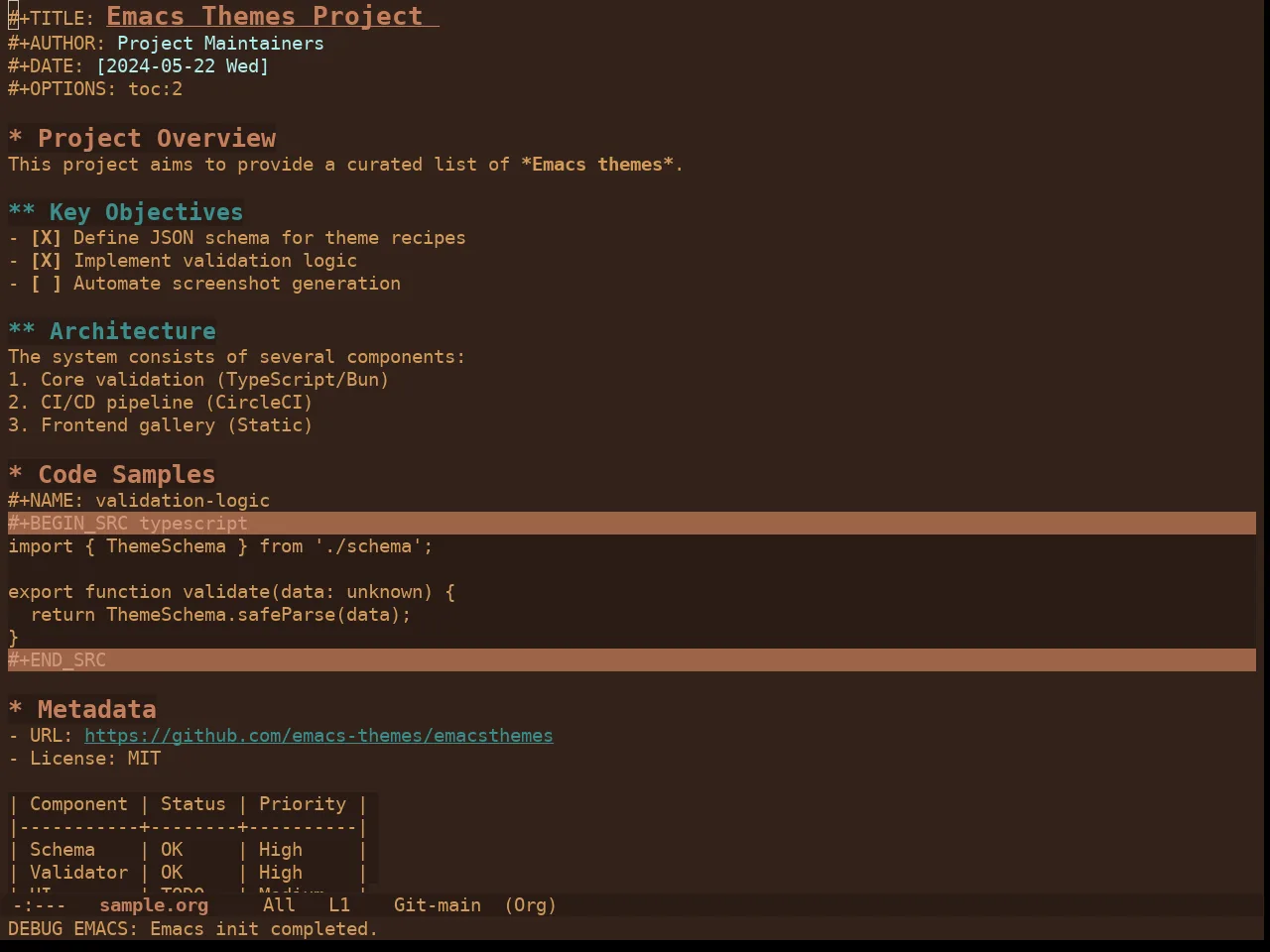Image resolution: width=1270 pixels, height=952 pixels.
Task: Click the bold '*Emacs themes*' text
Action: click(x=597, y=165)
